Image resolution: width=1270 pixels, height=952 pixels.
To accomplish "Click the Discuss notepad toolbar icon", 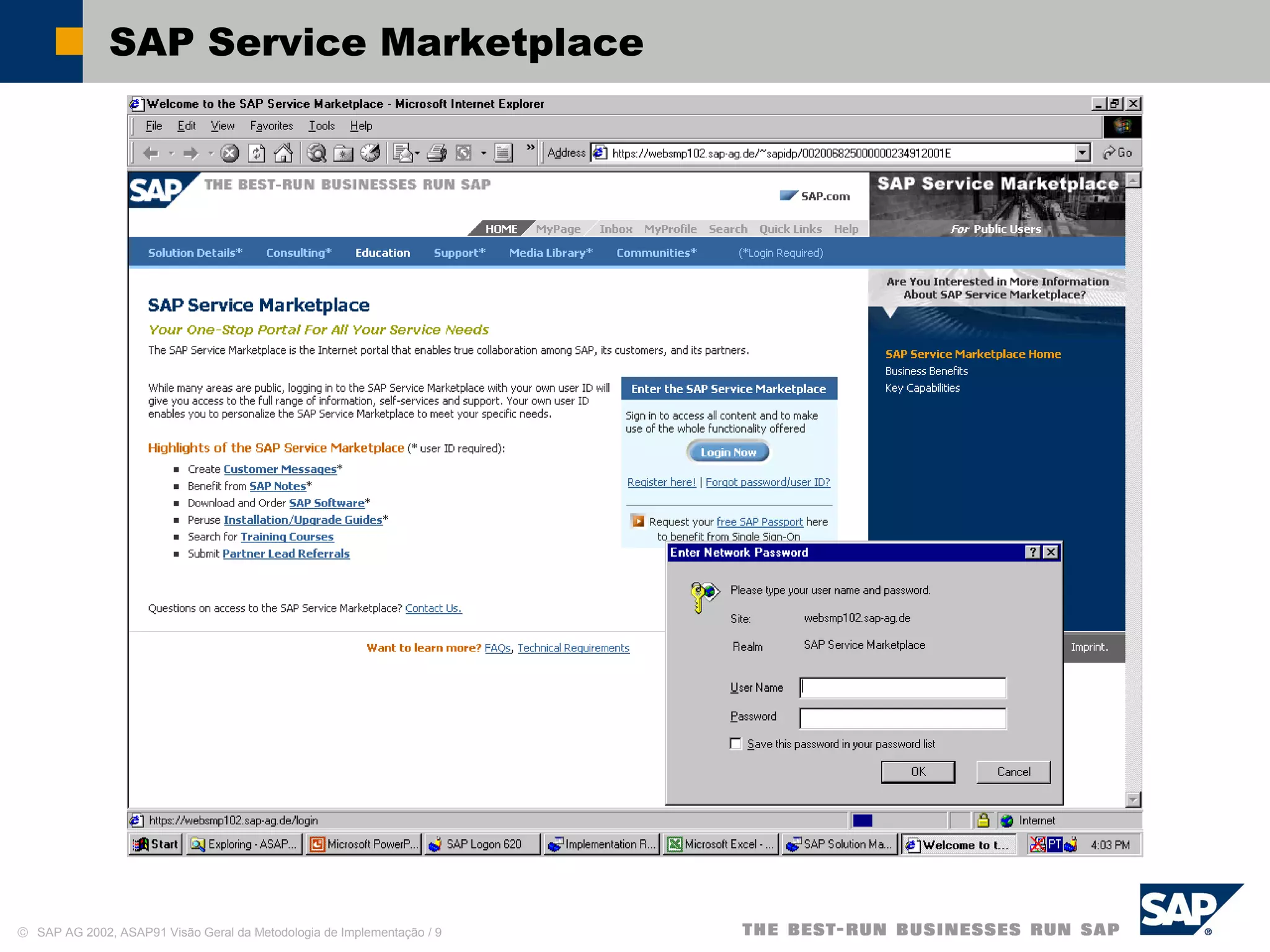I will [504, 153].
